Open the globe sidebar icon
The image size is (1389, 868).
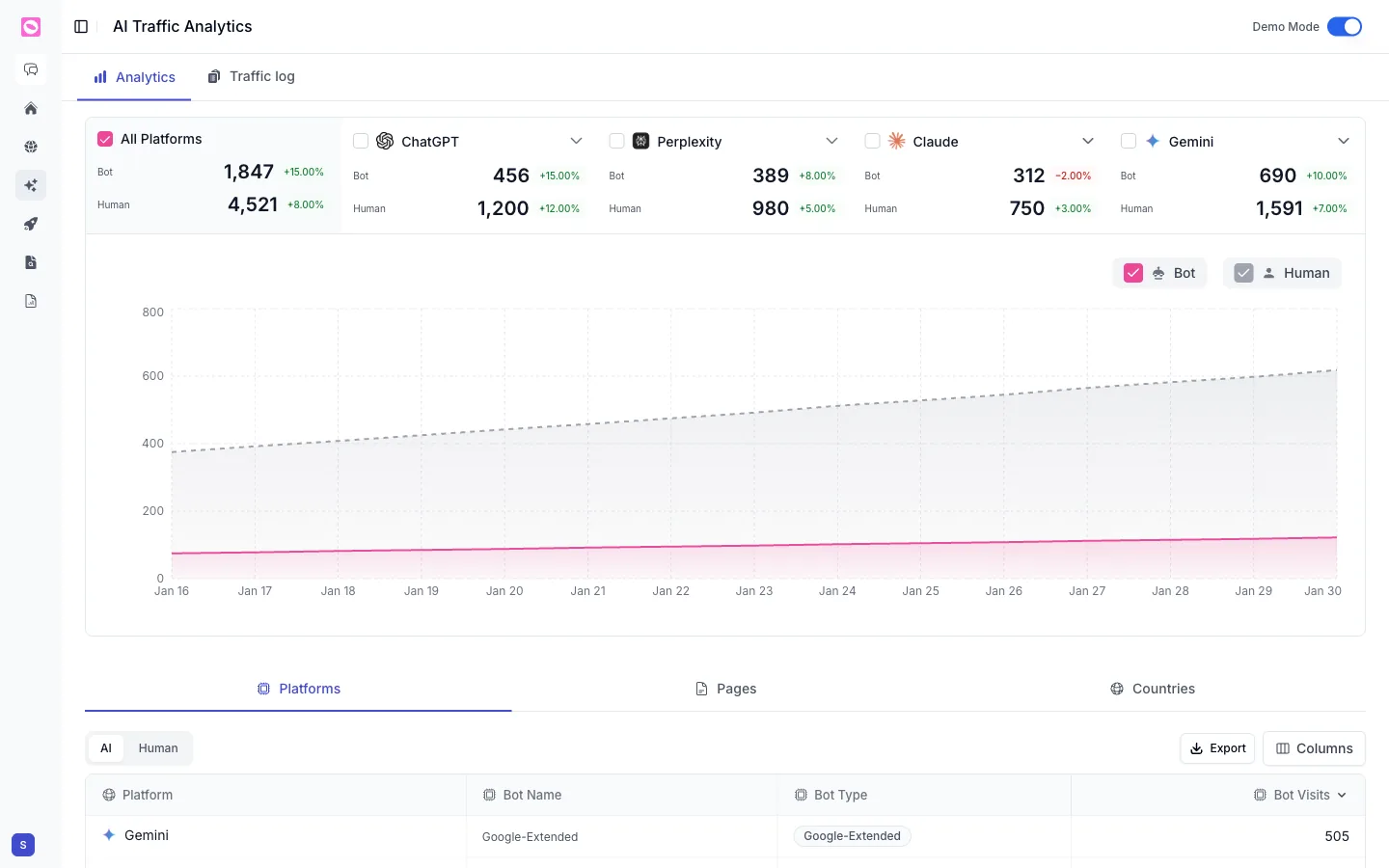[31, 147]
